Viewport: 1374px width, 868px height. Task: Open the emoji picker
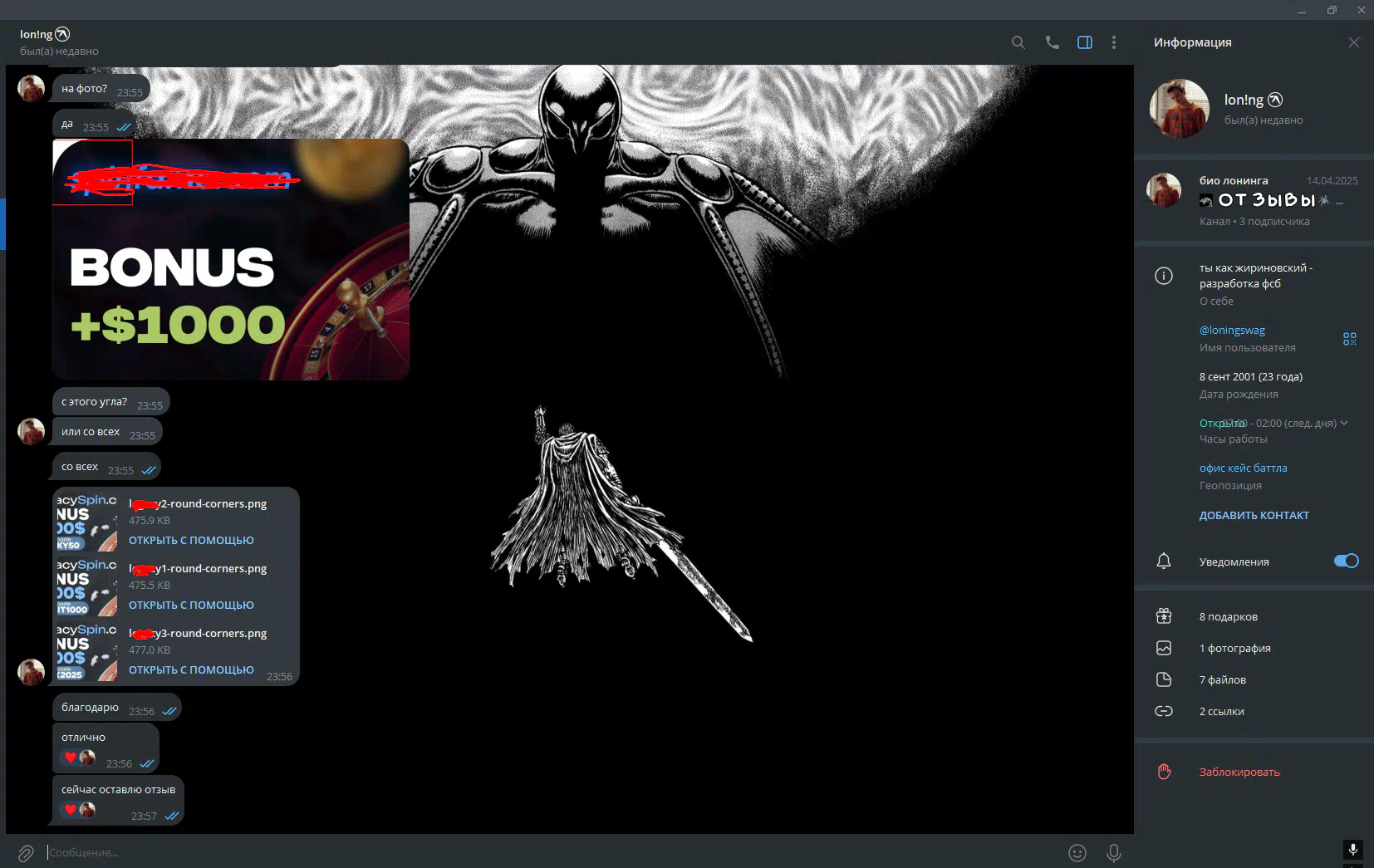coord(1077,853)
